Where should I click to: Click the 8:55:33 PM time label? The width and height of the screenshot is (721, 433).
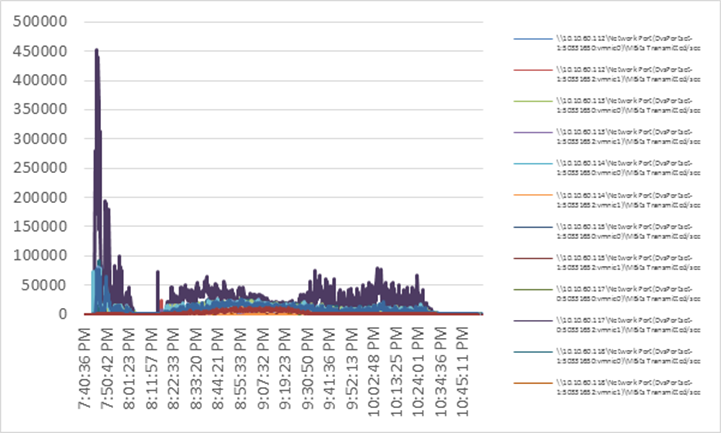tap(240, 368)
